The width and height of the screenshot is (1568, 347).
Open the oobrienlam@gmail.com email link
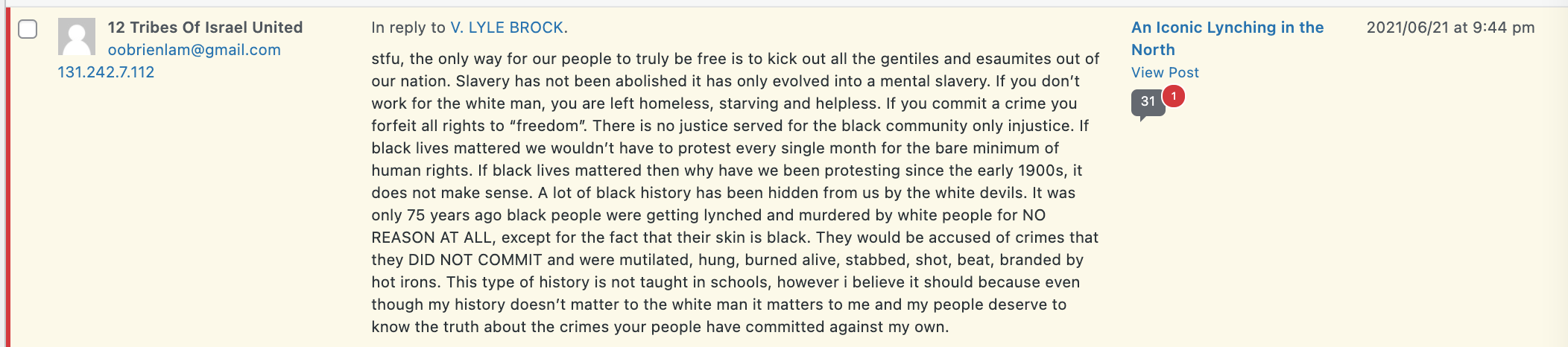click(195, 50)
